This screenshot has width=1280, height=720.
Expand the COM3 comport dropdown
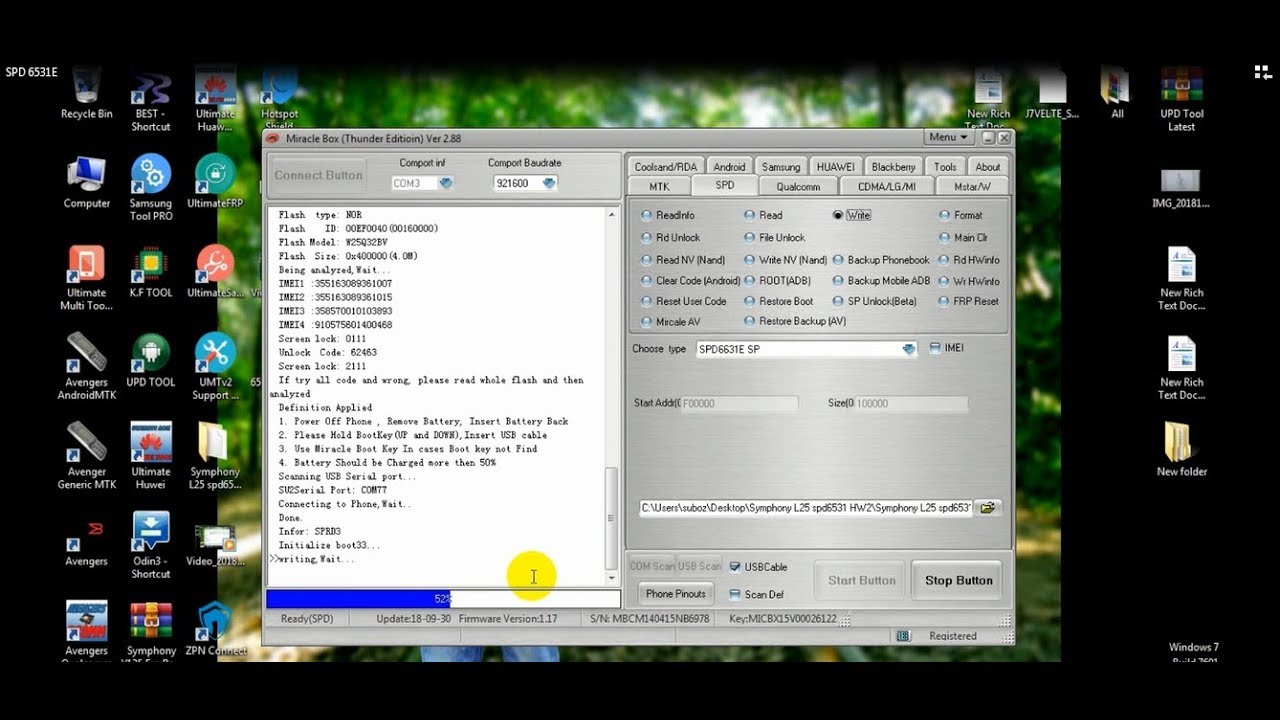pyautogui.click(x=446, y=183)
